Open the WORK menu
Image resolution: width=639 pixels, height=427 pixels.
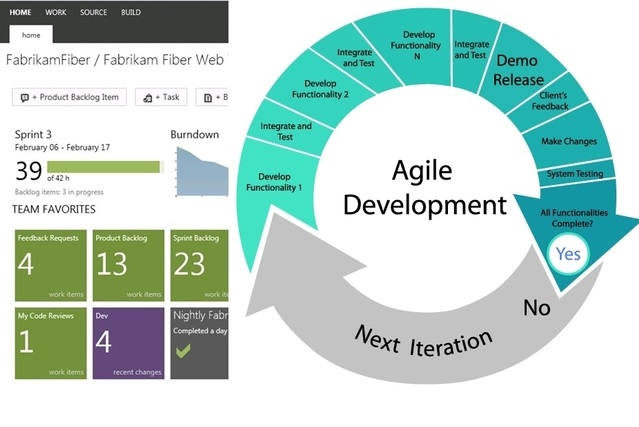click(56, 12)
